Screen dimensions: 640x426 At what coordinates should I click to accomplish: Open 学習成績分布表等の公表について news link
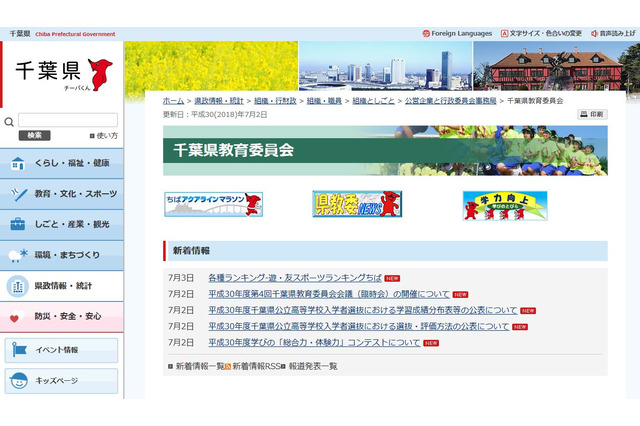[363, 310]
